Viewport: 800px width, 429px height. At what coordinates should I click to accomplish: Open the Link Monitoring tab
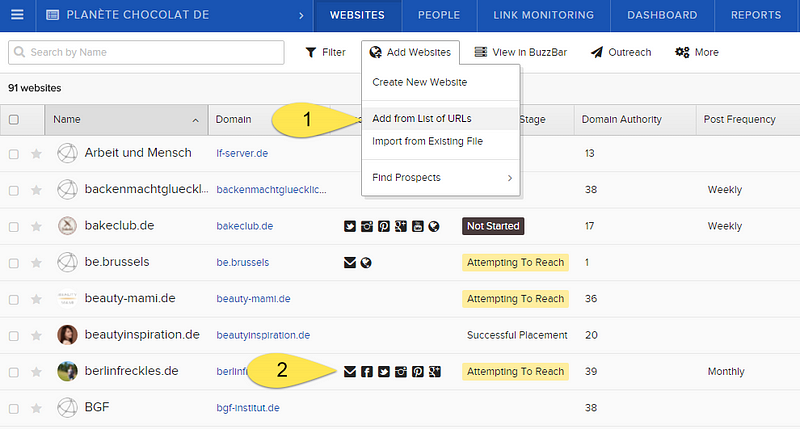[x=543, y=15]
